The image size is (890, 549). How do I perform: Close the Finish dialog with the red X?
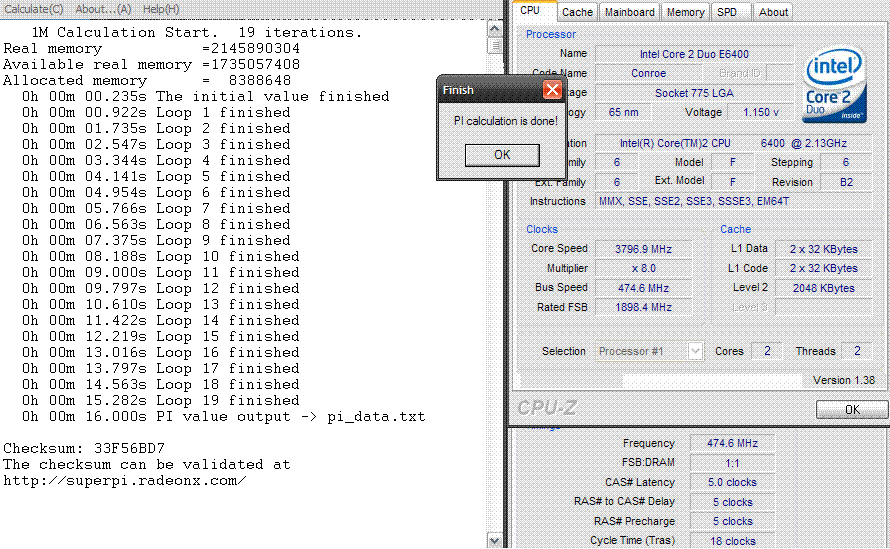point(552,90)
